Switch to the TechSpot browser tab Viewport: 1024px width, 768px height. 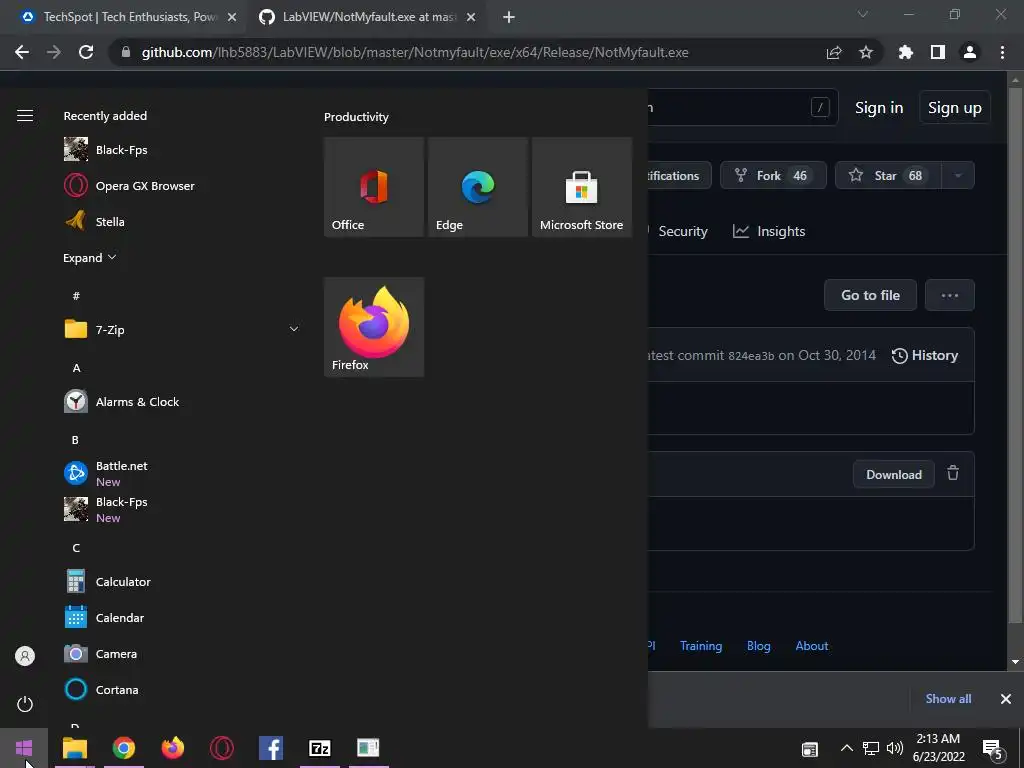123,17
